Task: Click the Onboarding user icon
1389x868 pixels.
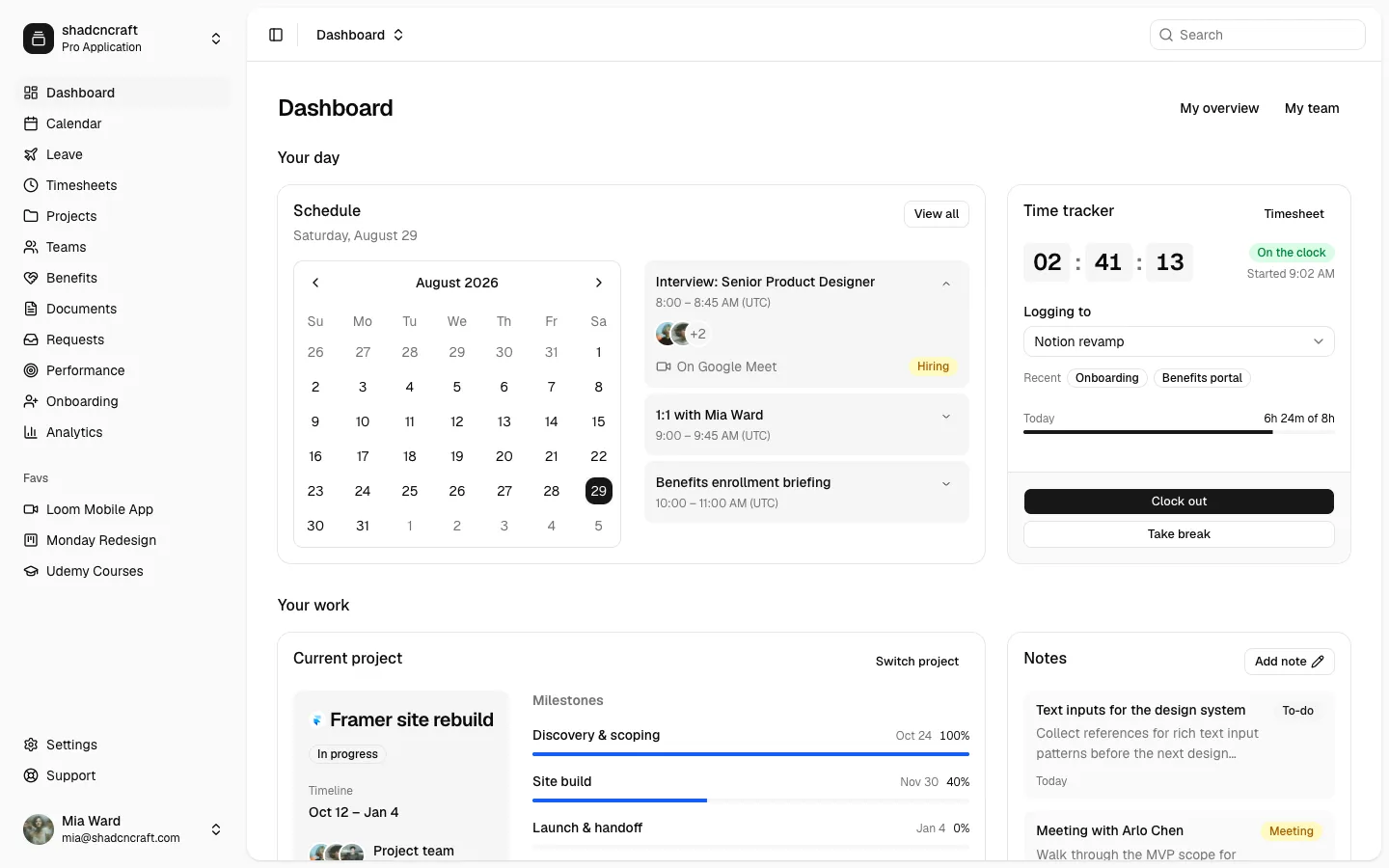Action: pos(31,401)
